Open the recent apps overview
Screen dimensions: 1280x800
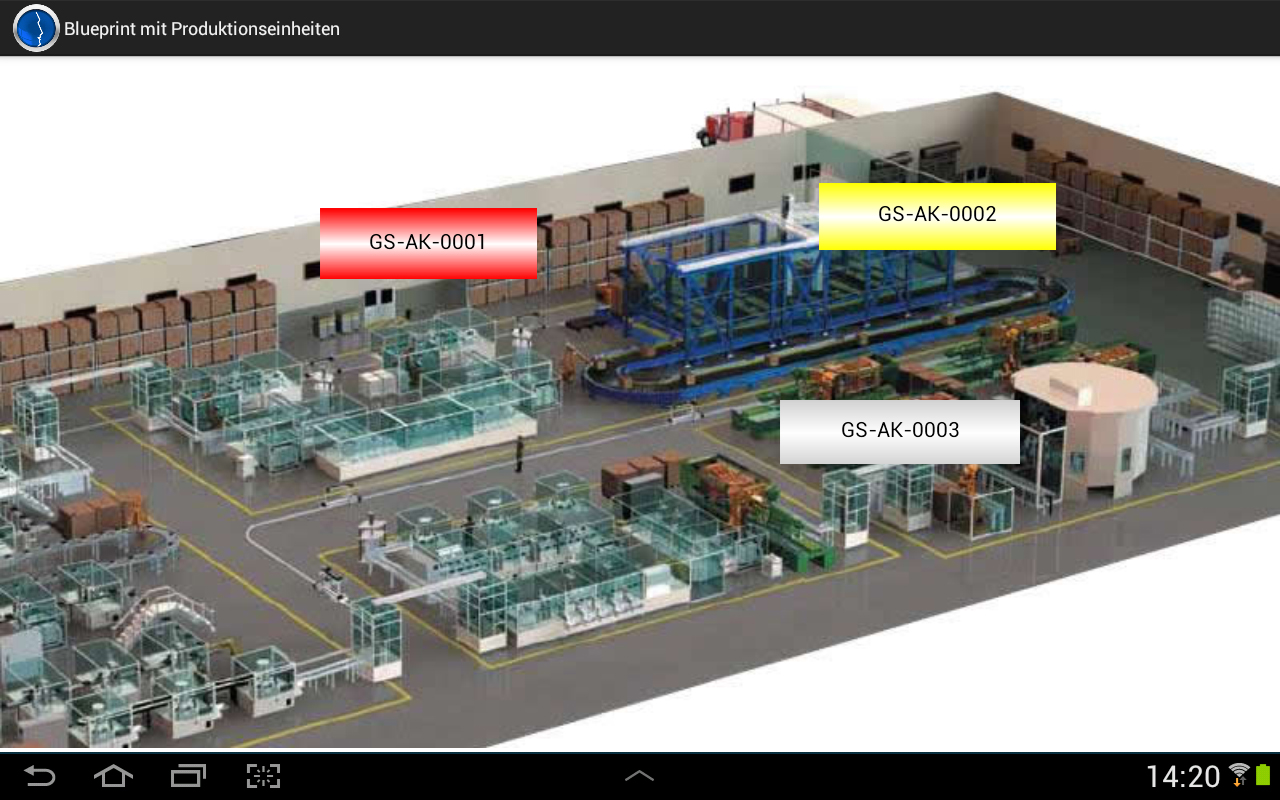click(188, 776)
